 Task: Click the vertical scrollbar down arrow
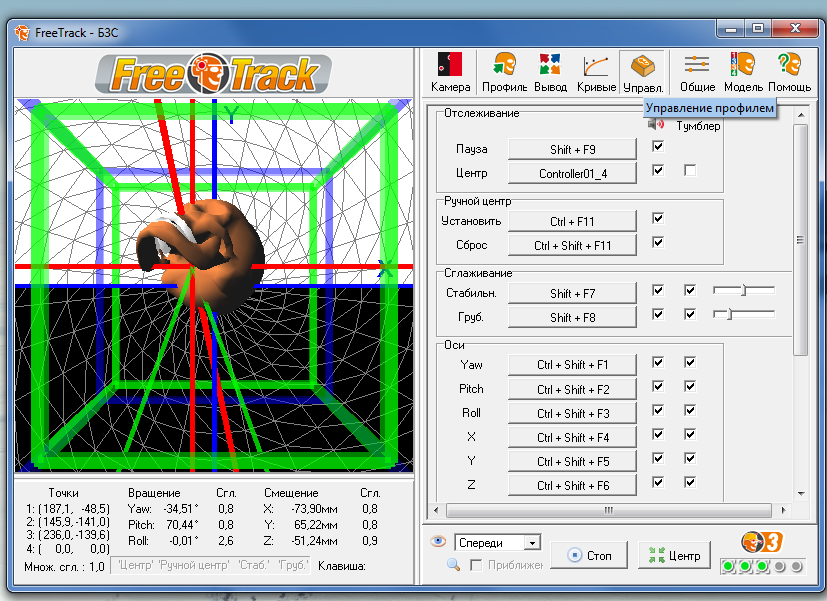pyautogui.click(x=801, y=494)
